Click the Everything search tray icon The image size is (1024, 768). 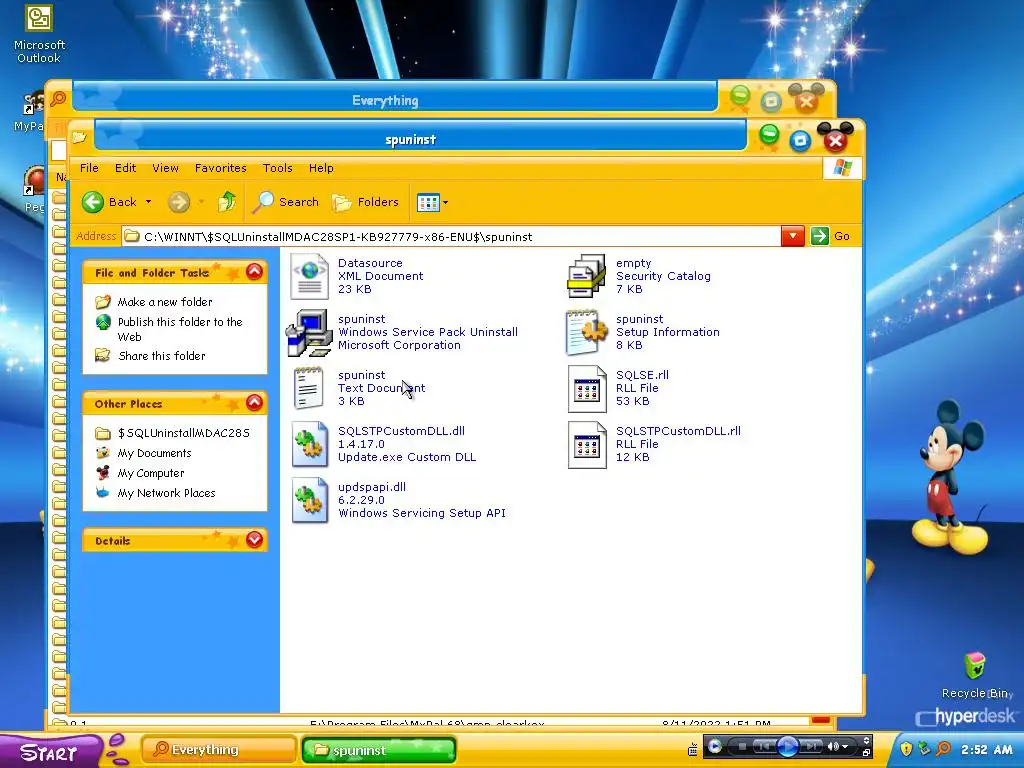pos(943,748)
